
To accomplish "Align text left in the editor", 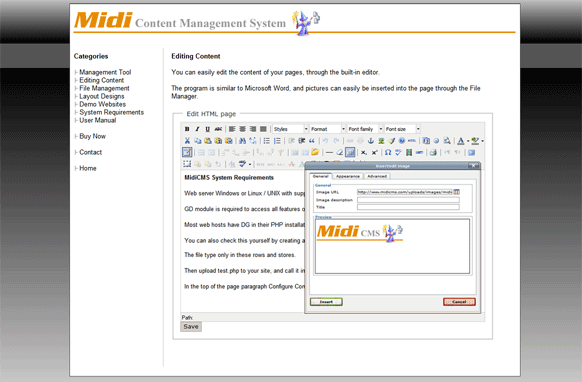I will [232, 129].
